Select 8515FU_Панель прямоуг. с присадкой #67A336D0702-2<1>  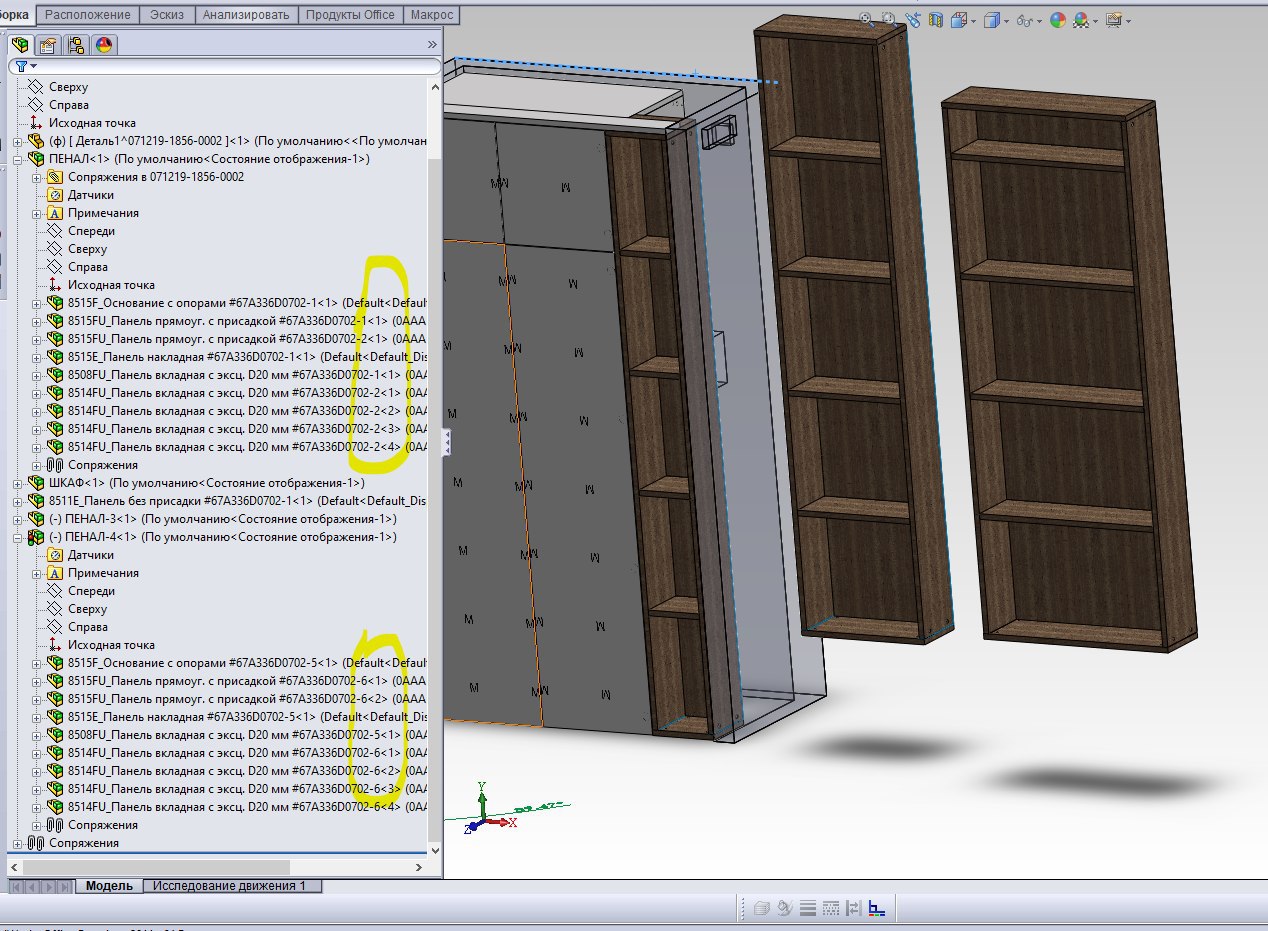[x=247, y=339]
